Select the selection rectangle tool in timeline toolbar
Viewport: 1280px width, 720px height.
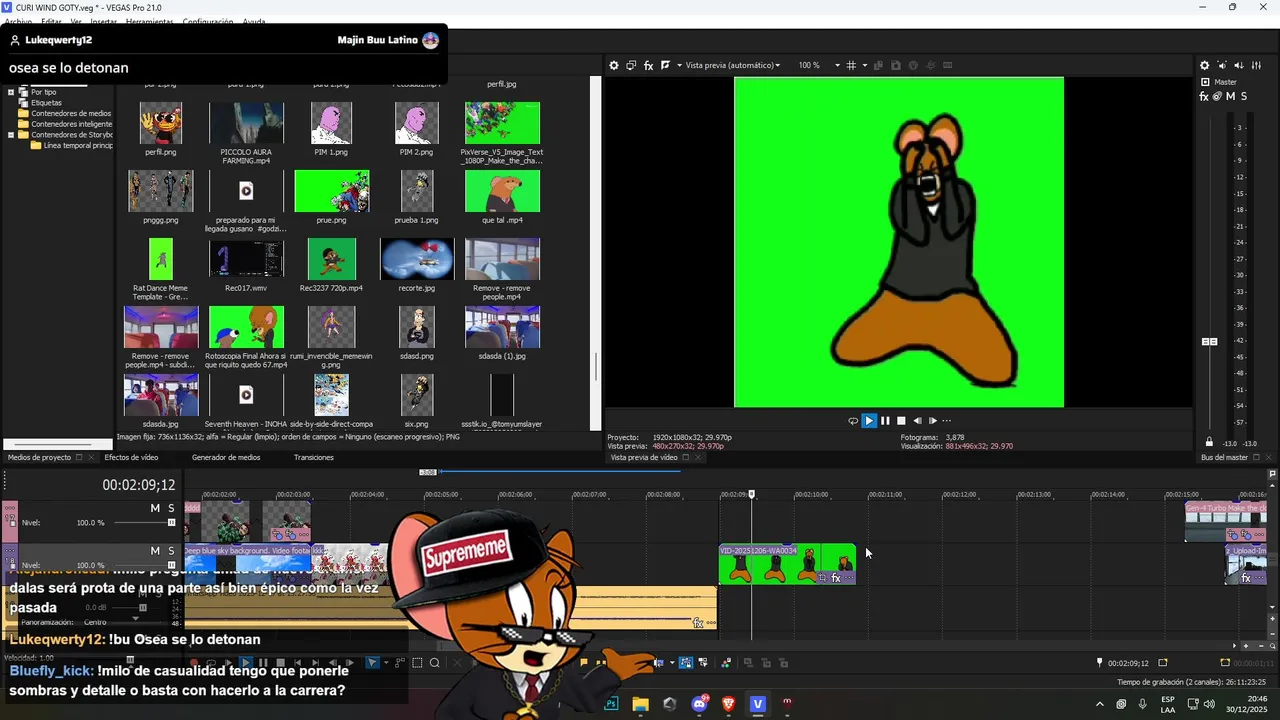[417, 662]
